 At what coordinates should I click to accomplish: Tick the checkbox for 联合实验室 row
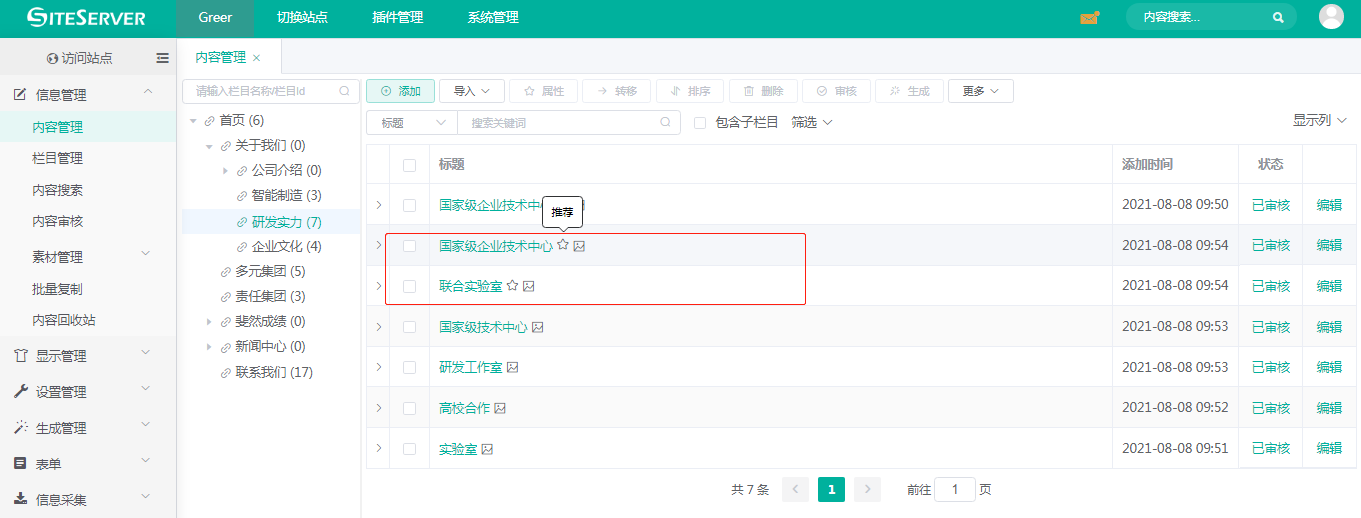[x=409, y=286]
